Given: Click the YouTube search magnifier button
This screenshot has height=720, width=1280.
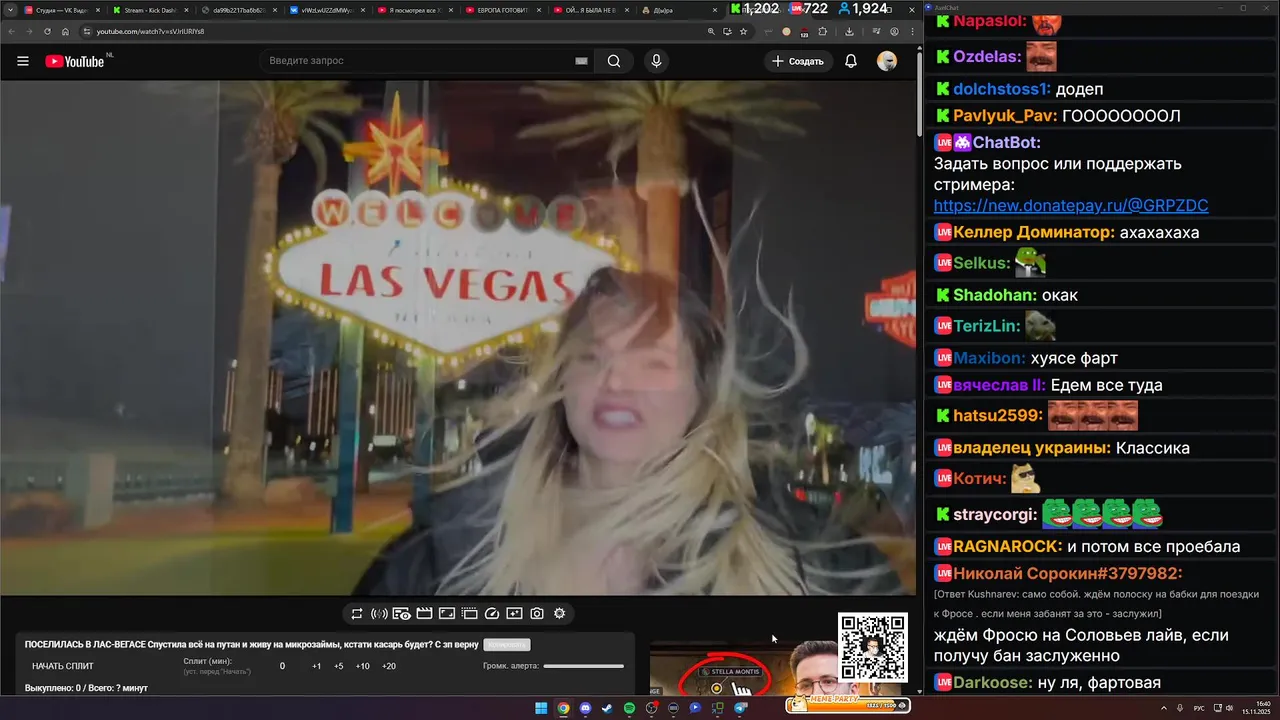Looking at the screenshot, I should (x=614, y=61).
